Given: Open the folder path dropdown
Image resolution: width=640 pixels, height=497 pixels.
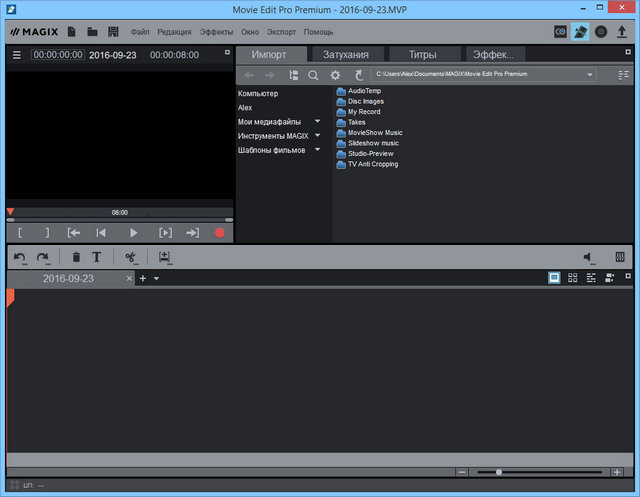Looking at the screenshot, I should click(590, 75).
